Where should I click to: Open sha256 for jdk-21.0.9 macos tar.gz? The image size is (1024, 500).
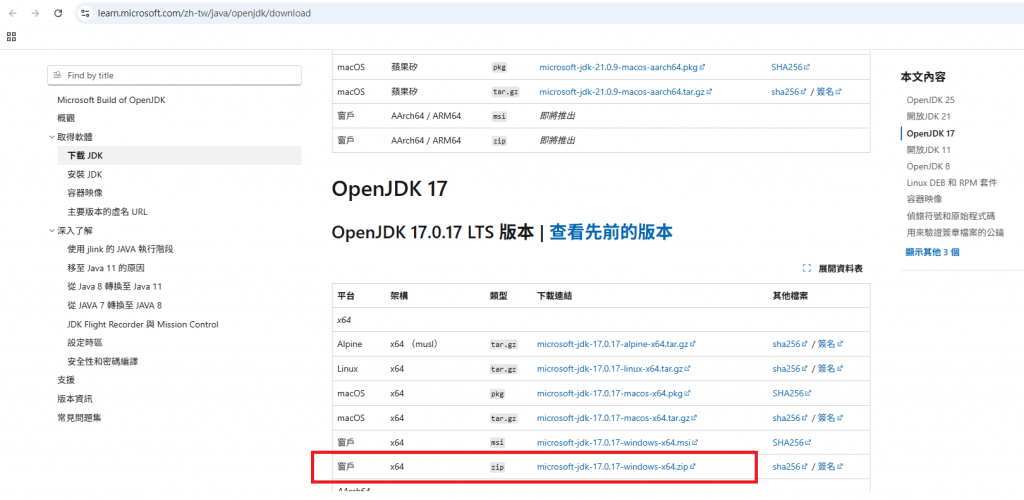788,92
